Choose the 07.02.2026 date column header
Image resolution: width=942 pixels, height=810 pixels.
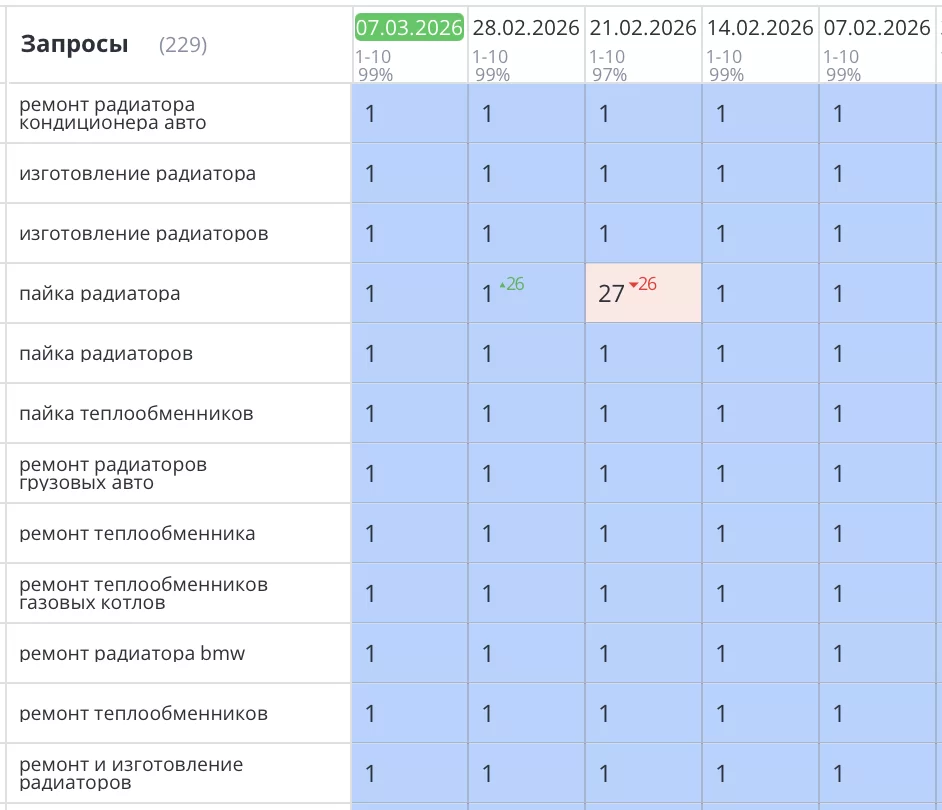877,28
